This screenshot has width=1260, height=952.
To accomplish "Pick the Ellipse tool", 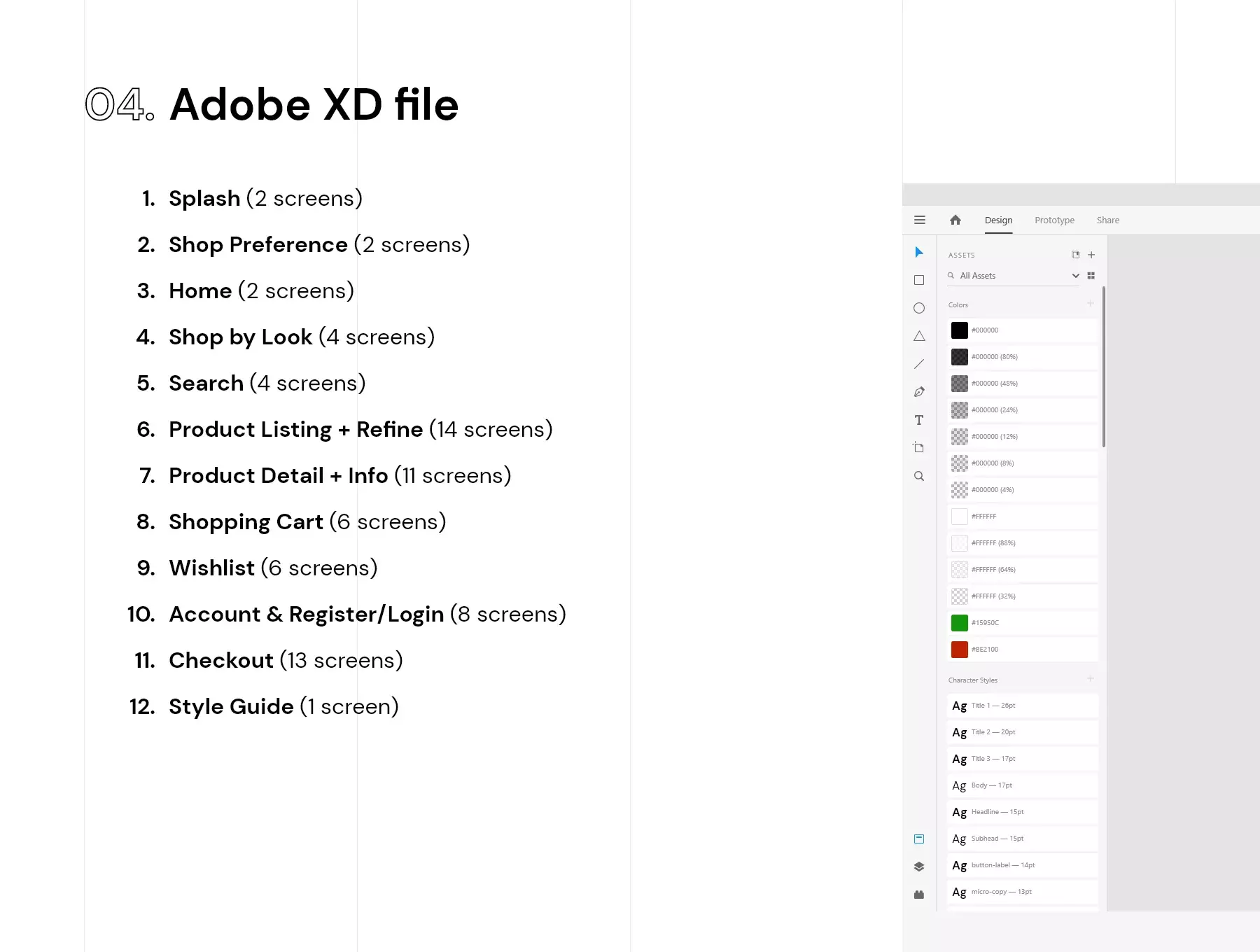I will click(x=919, y=308).
